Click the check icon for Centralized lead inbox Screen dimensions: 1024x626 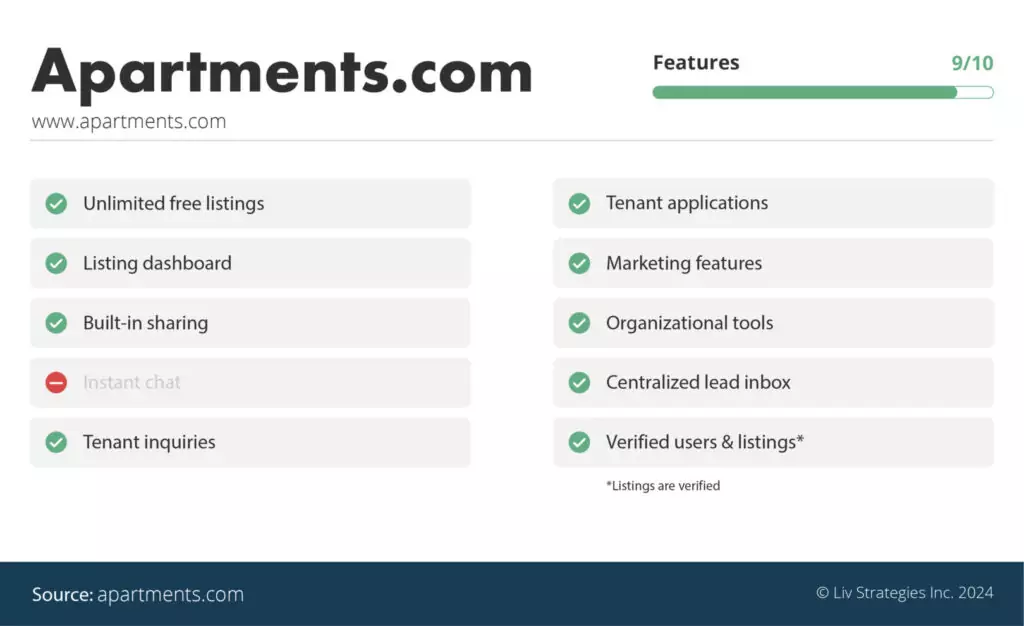coord(579,382)
